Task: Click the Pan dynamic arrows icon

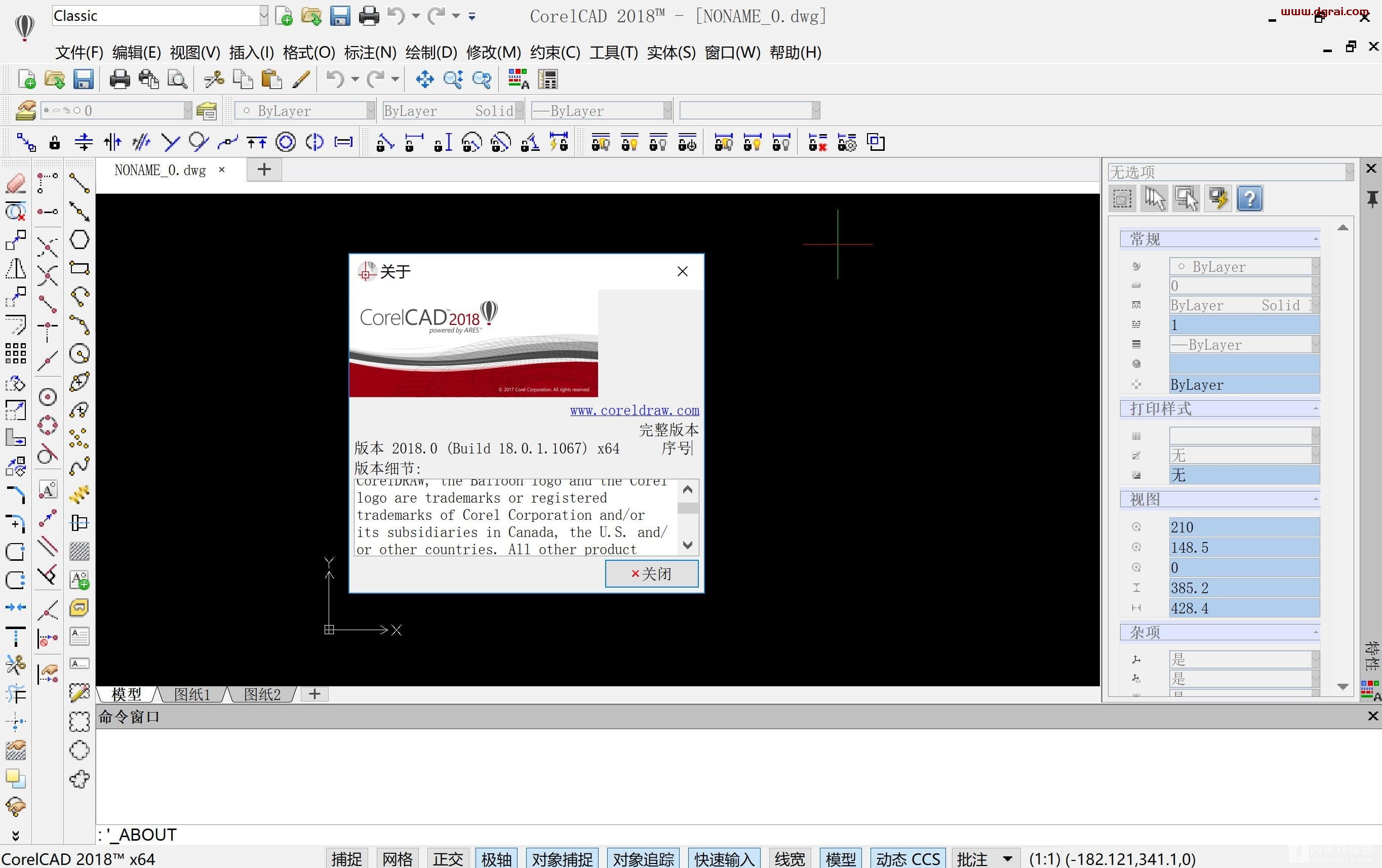Action: (424, 79)
